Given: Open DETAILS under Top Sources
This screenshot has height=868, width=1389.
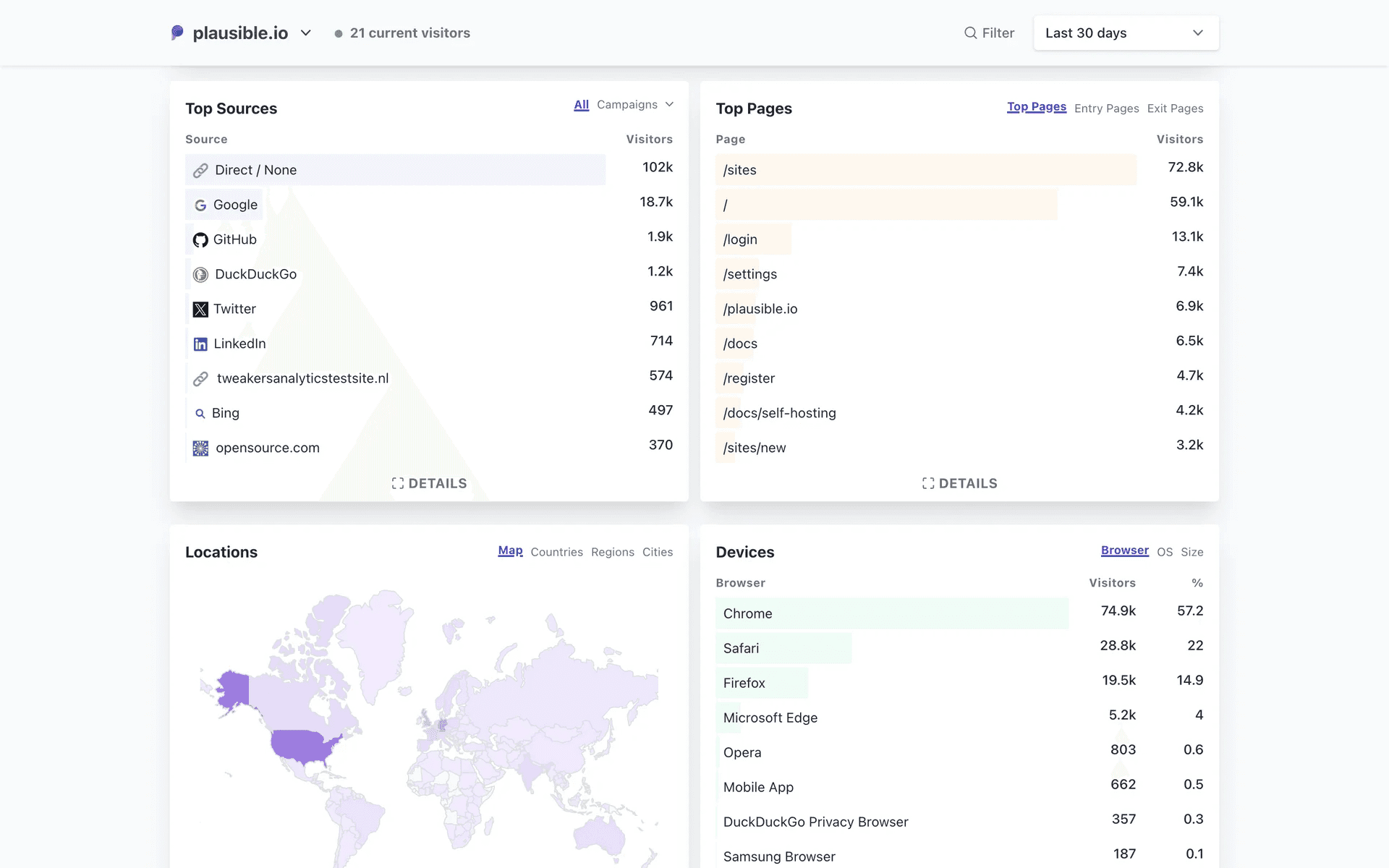Looking at the screenshot, I should click(x=429, y=483).
